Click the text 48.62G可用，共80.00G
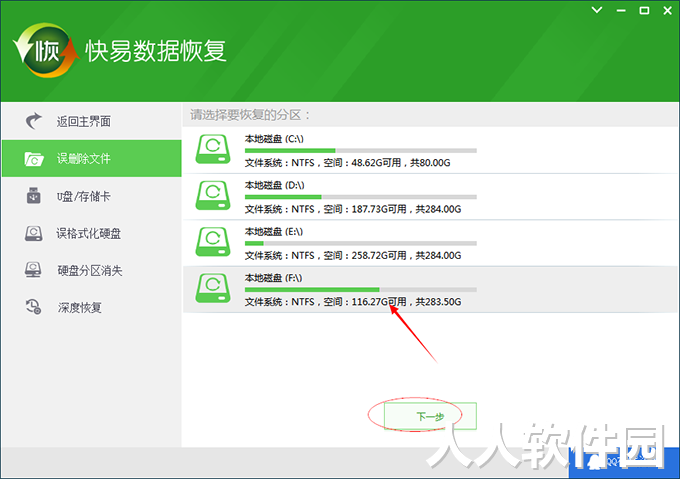 pos(401,163)
